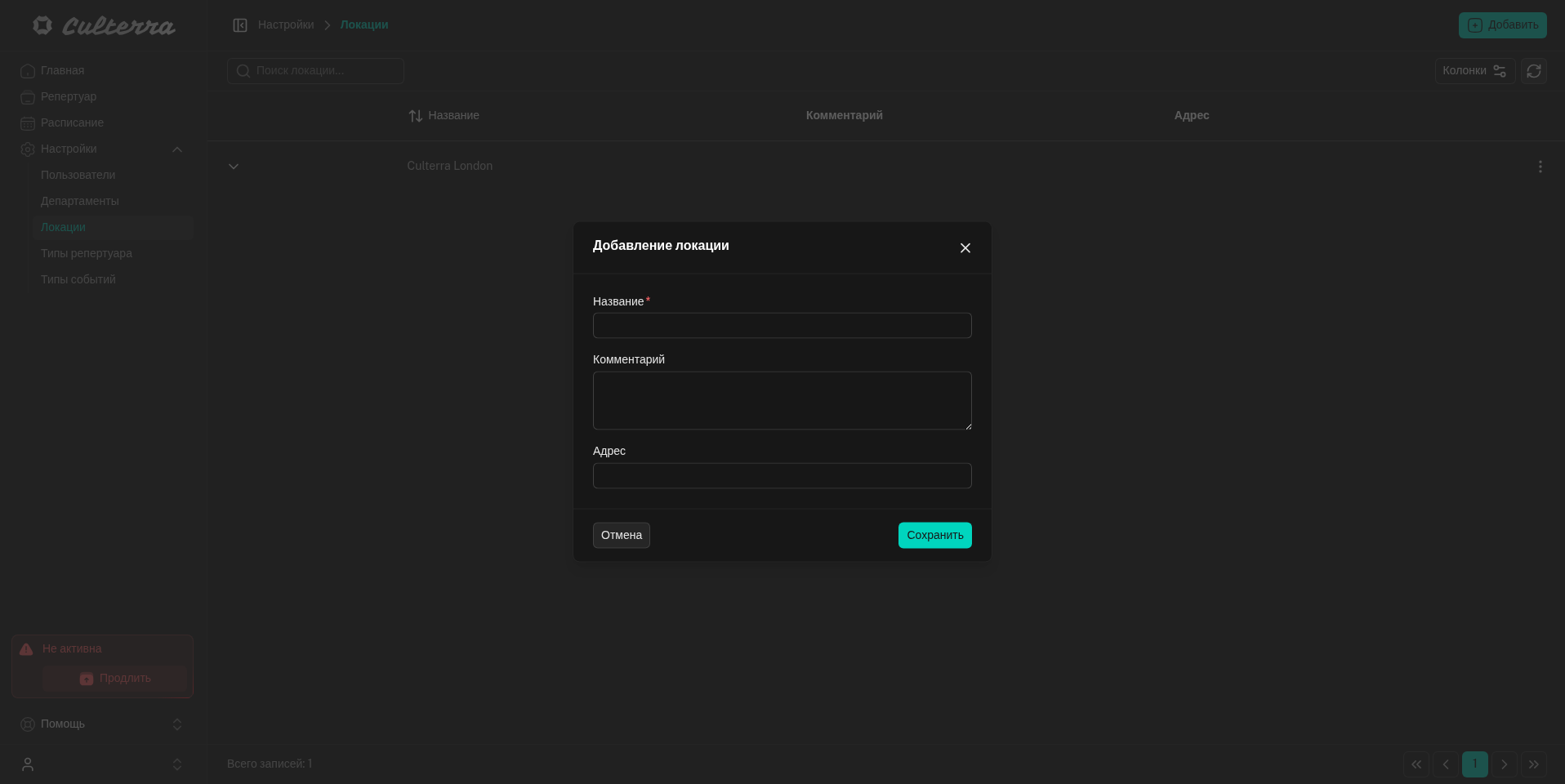Sort by Название column icon

[415, 116]
